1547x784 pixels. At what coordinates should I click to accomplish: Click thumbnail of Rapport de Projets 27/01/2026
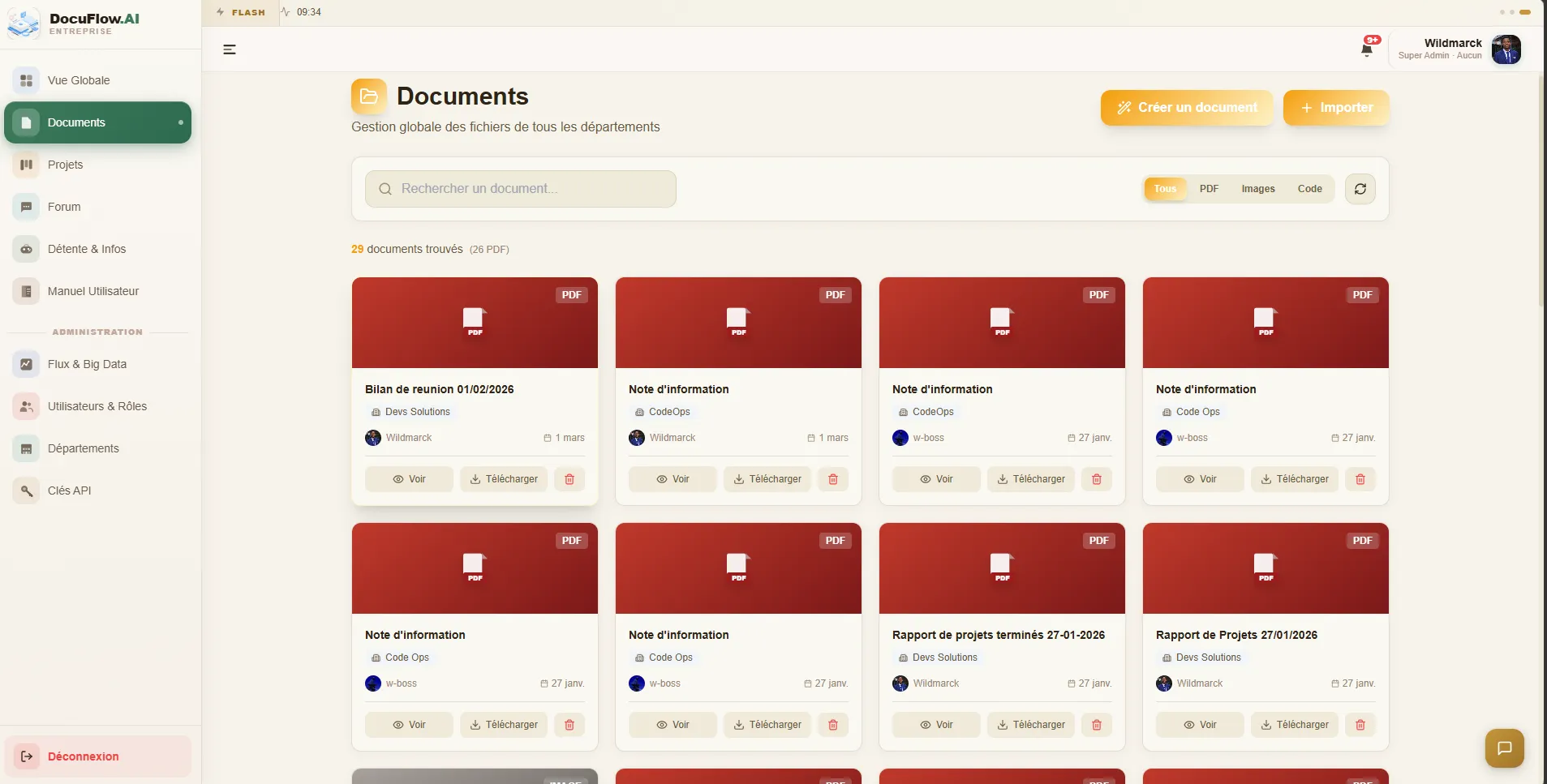pos(1266,568)
